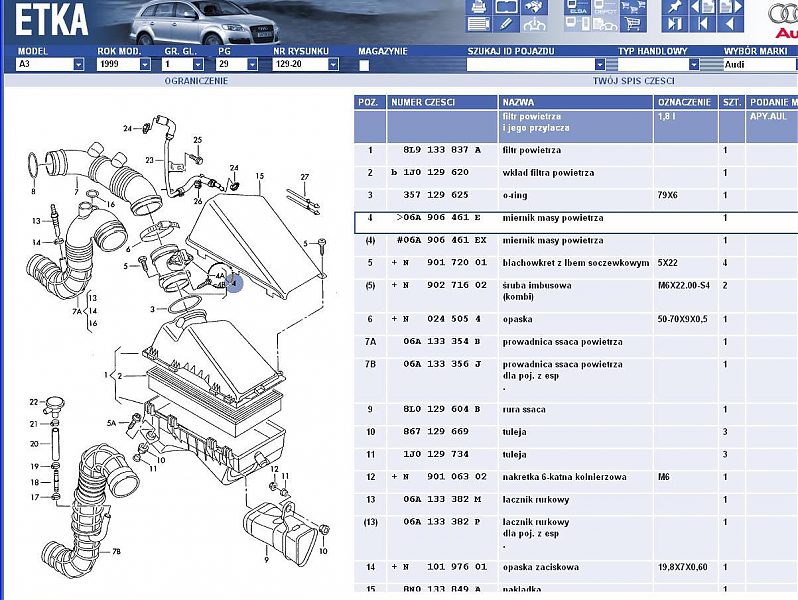Click the pushpin icon
798x600 pixels.
(x=675, y=7)
